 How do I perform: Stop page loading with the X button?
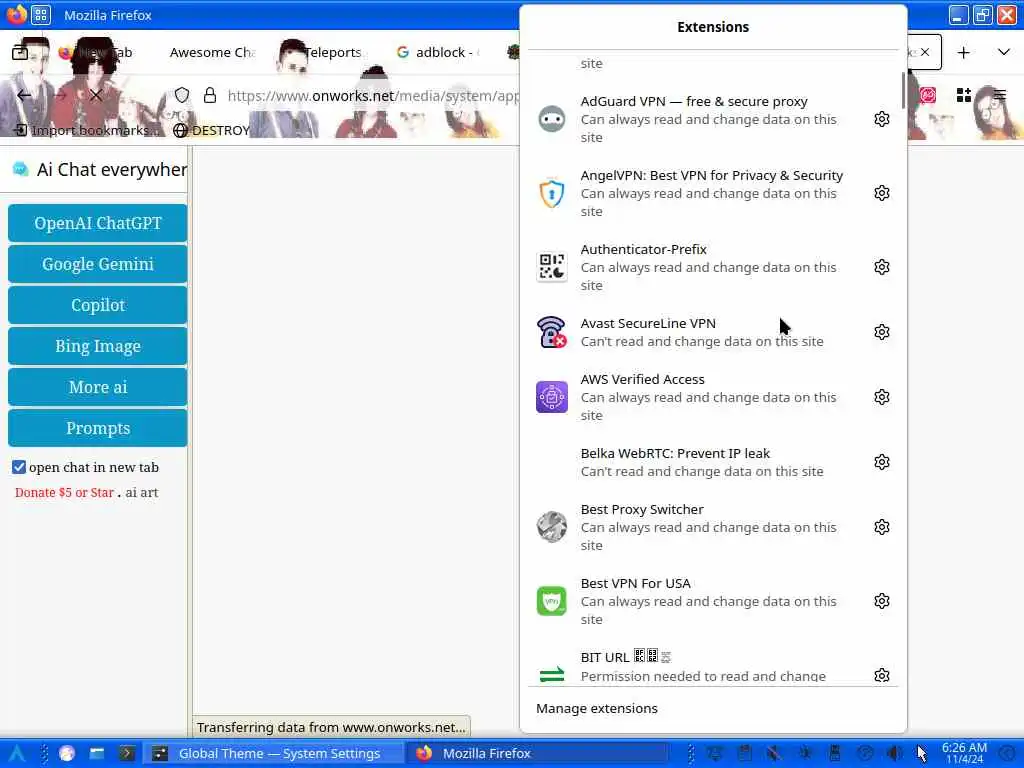[x=96, y=95]
